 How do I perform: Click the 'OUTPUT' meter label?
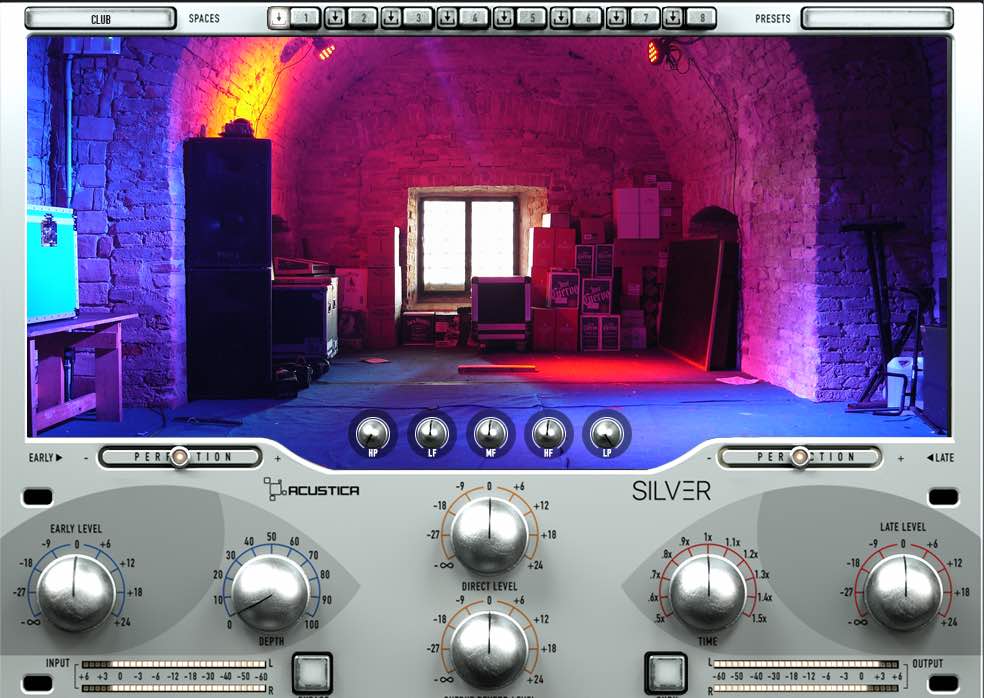[x=928, y=663]
